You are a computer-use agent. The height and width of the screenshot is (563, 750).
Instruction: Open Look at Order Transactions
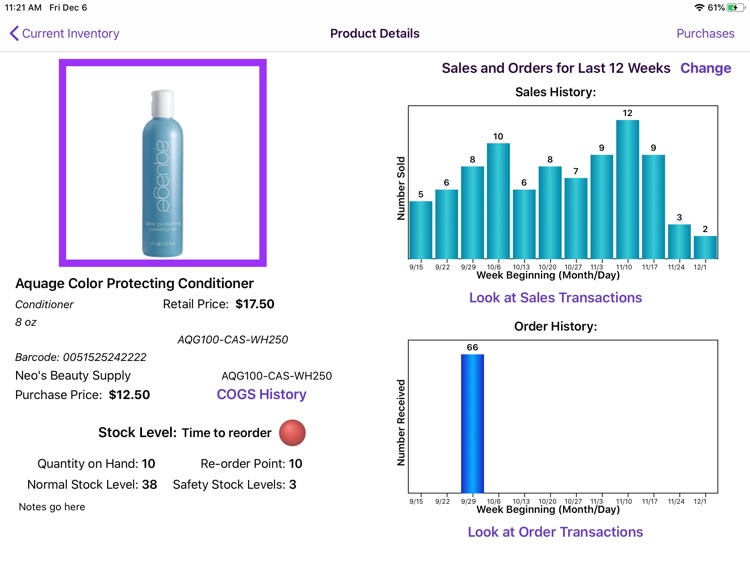point(555,532)
